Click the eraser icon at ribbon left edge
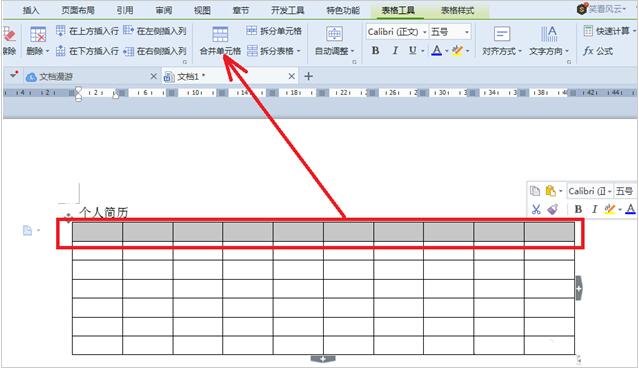 tap(9, 35)
